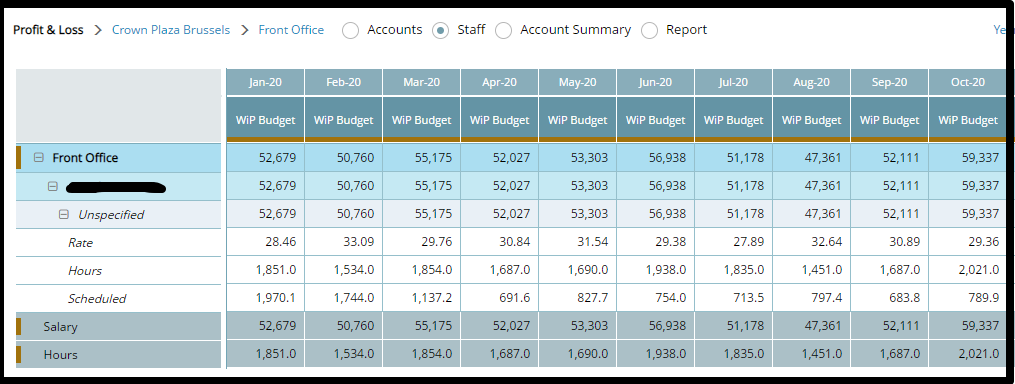Click WiP Budget header under Mar-20
1015x384 pixels.
421,119
